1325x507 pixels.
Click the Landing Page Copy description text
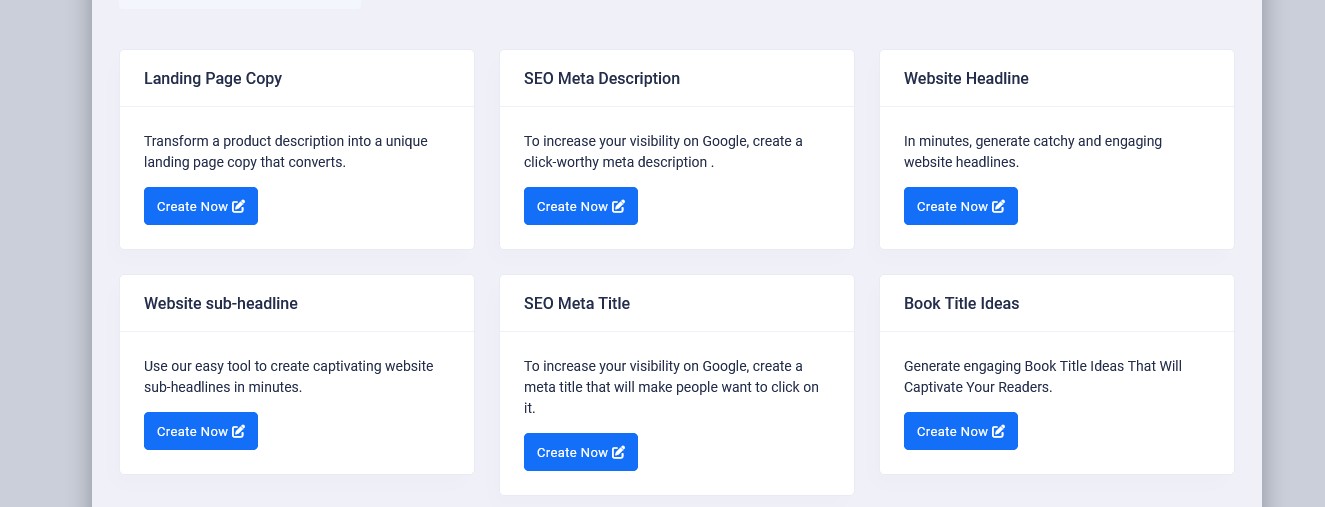(x=285, y=151)
